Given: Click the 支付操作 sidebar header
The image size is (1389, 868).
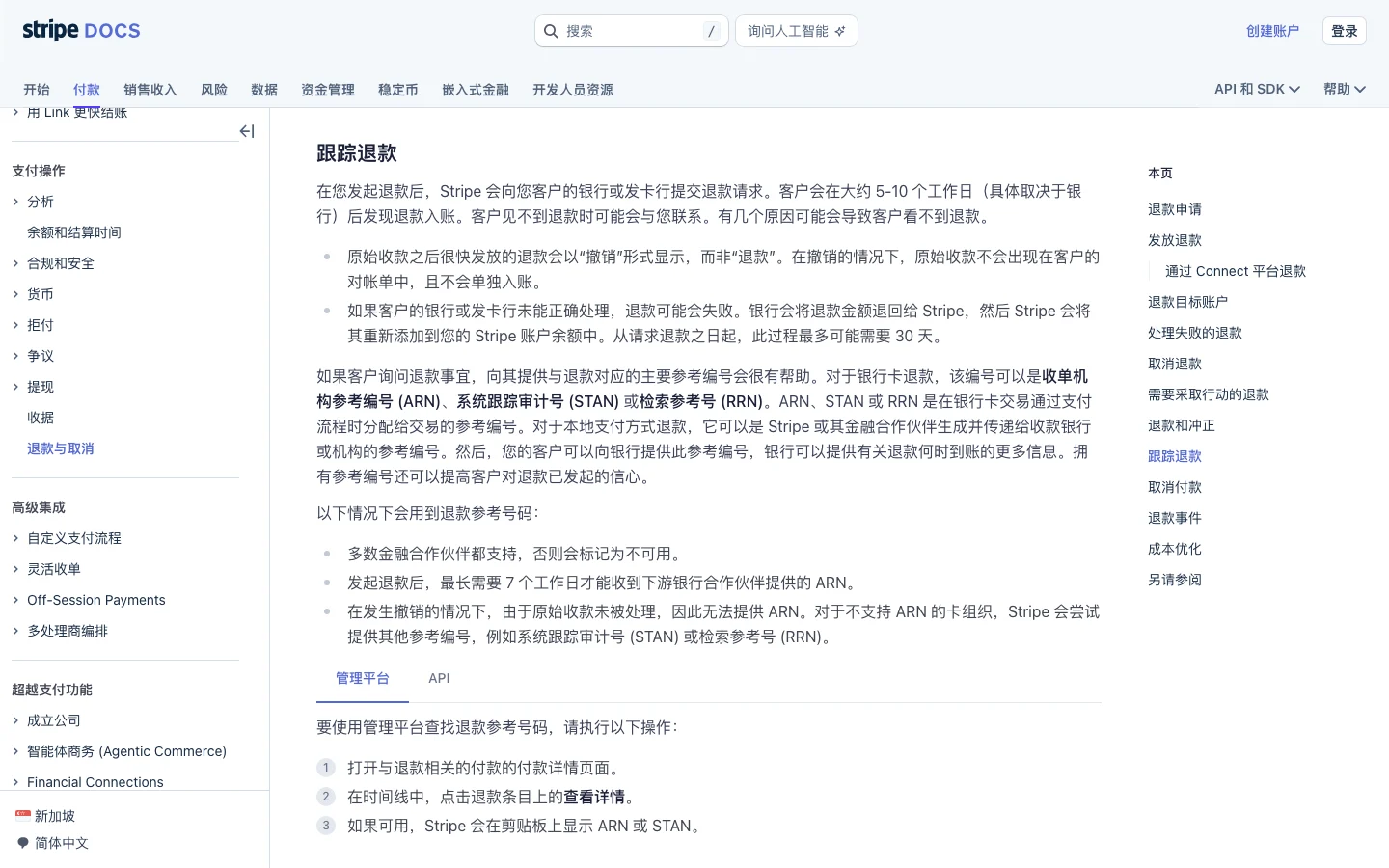Looking at the screenshot, I should 39,171.
